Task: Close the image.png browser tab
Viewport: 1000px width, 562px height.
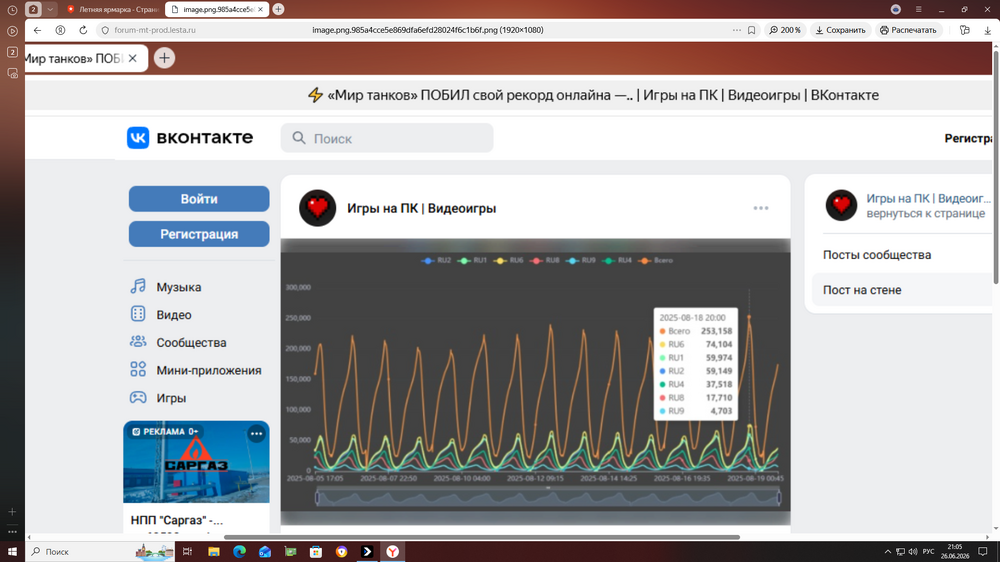Action: tap(260, 10)
